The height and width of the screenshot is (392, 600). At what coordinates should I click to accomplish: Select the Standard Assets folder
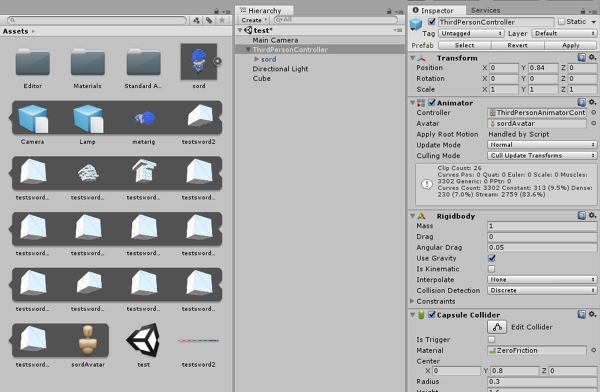click(143, 62)
